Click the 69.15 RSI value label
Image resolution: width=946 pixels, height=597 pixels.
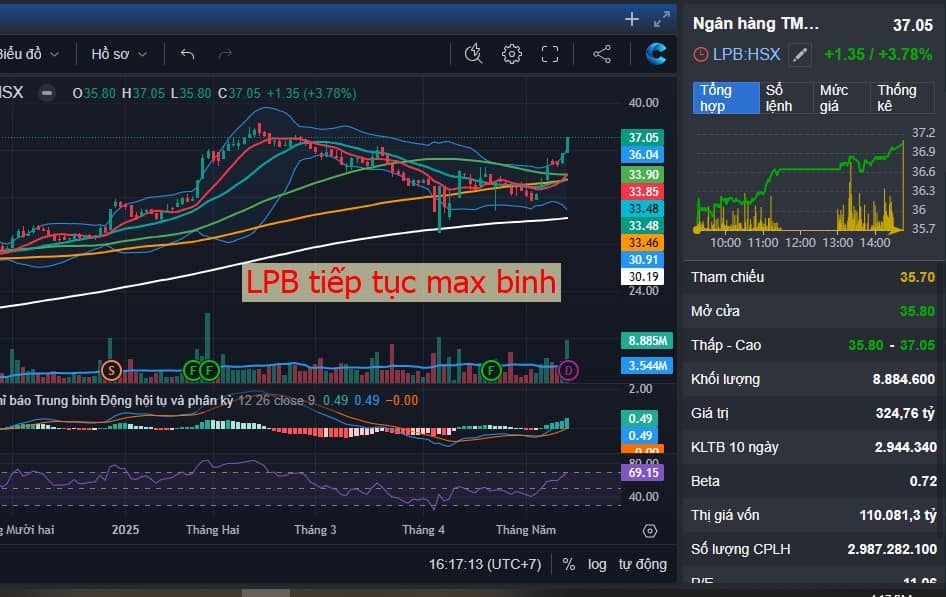click(643, 472)
